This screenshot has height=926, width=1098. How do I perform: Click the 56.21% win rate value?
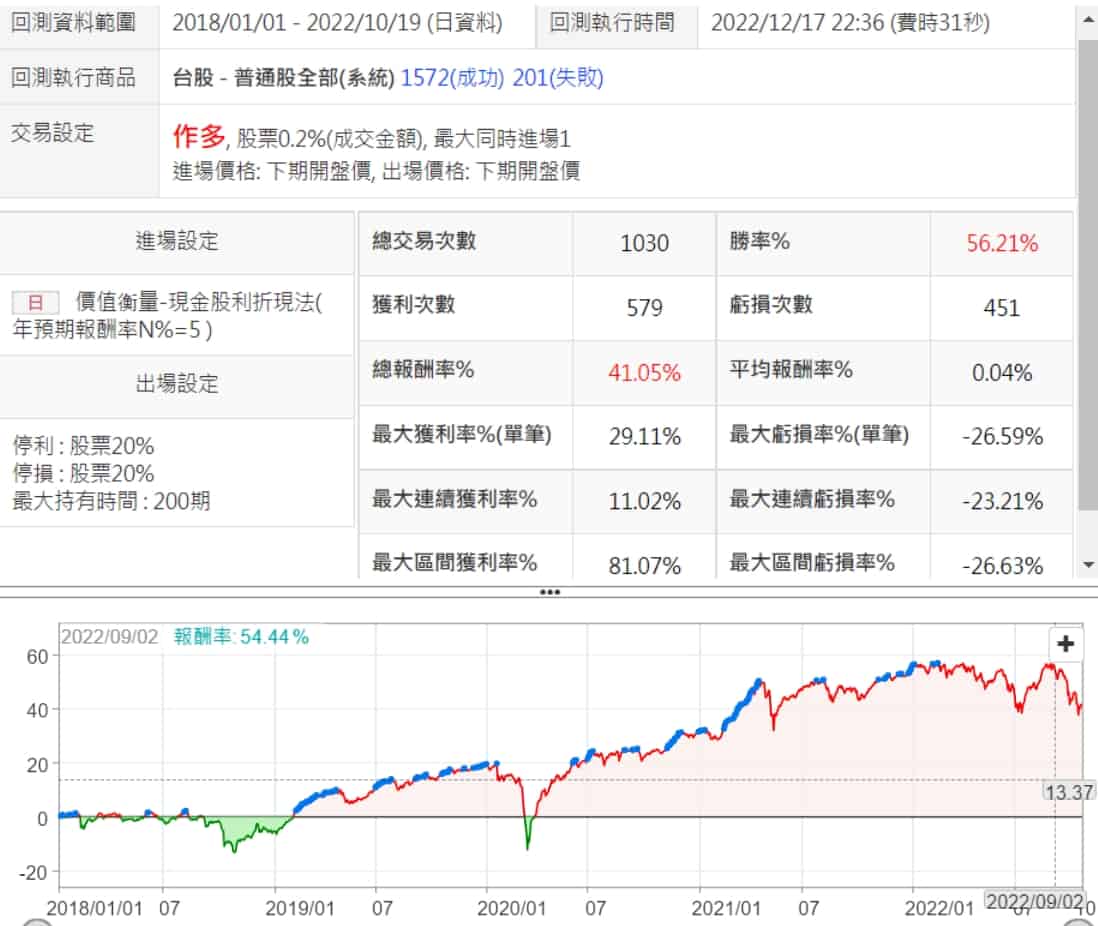(x=1002, y=243)
